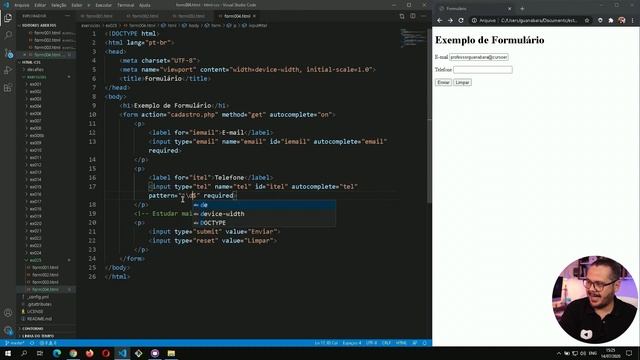Open the Executar menu
The image size is (640, 360).
point(103,5)
